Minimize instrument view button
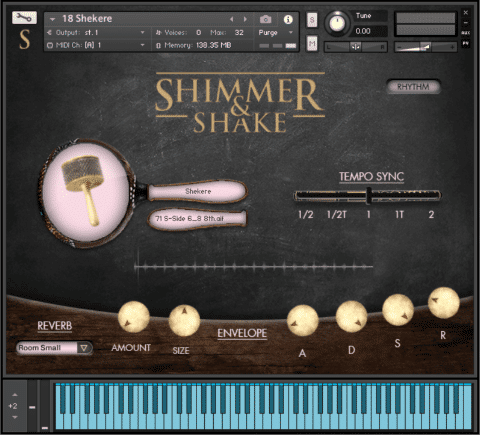This screenshot has height=435, width=480. pyautogui.click(x=466, y=23)
